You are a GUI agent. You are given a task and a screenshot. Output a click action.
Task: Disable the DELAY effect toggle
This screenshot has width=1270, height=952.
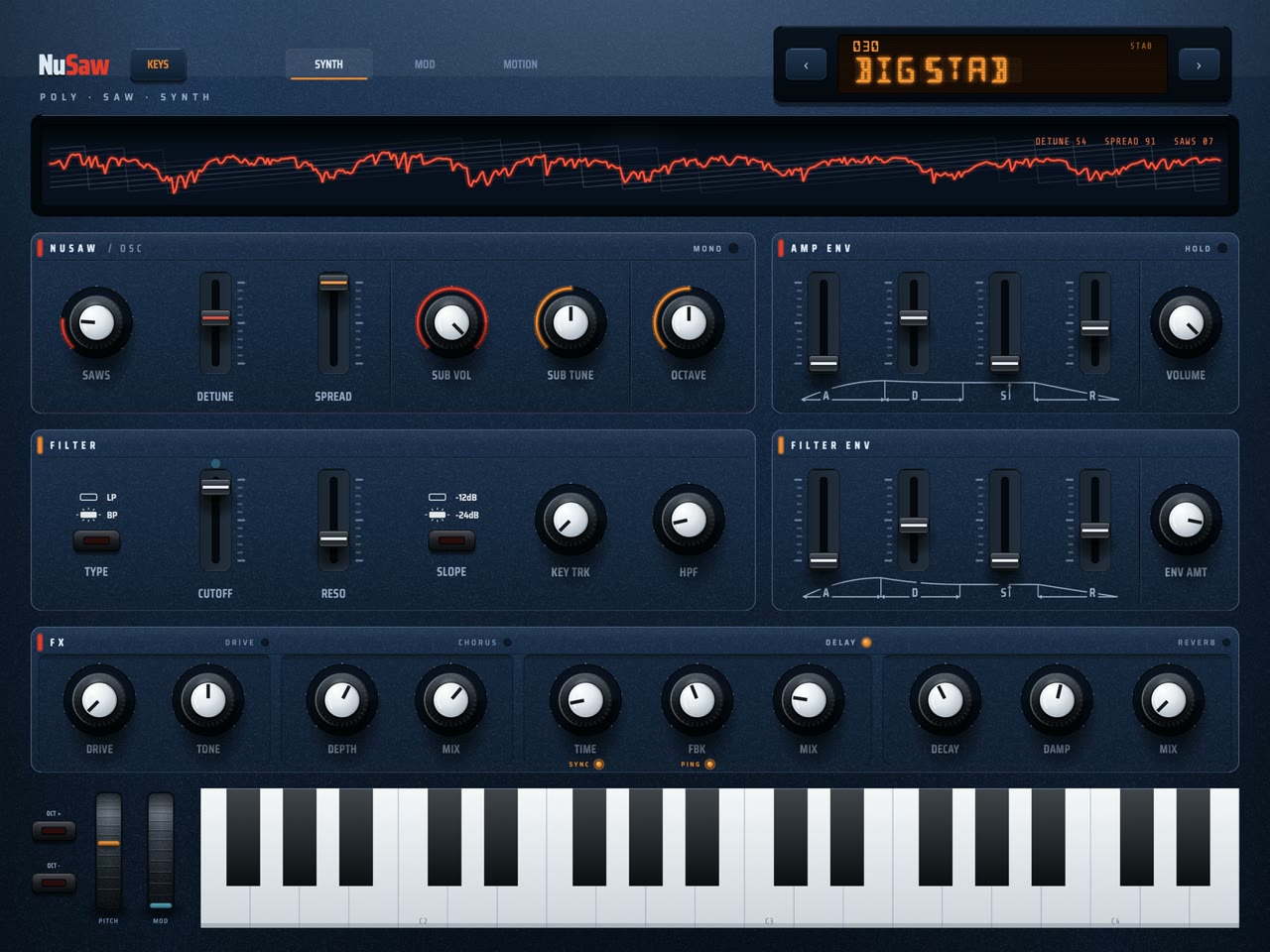[866, 643]
